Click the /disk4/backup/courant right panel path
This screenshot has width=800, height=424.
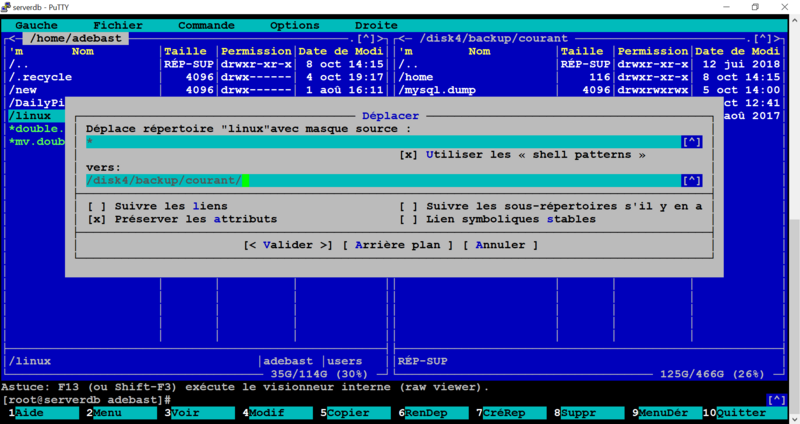pos(493,38)
